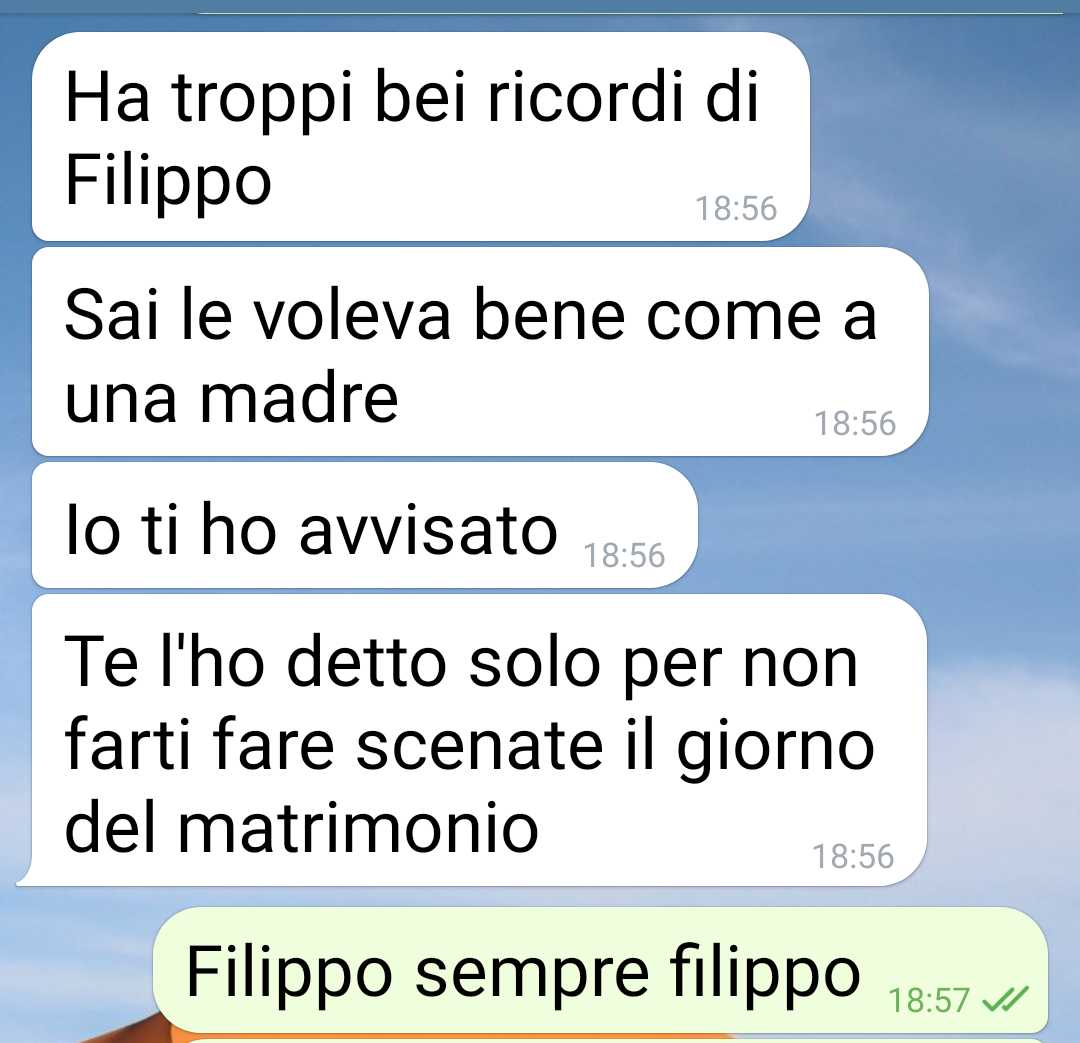Select the sent message 'Filippo sempre filippo'
Image resolution: width=1080 pixels, height=1043 pixels.
pyautogui.click(x=600, y=970)
